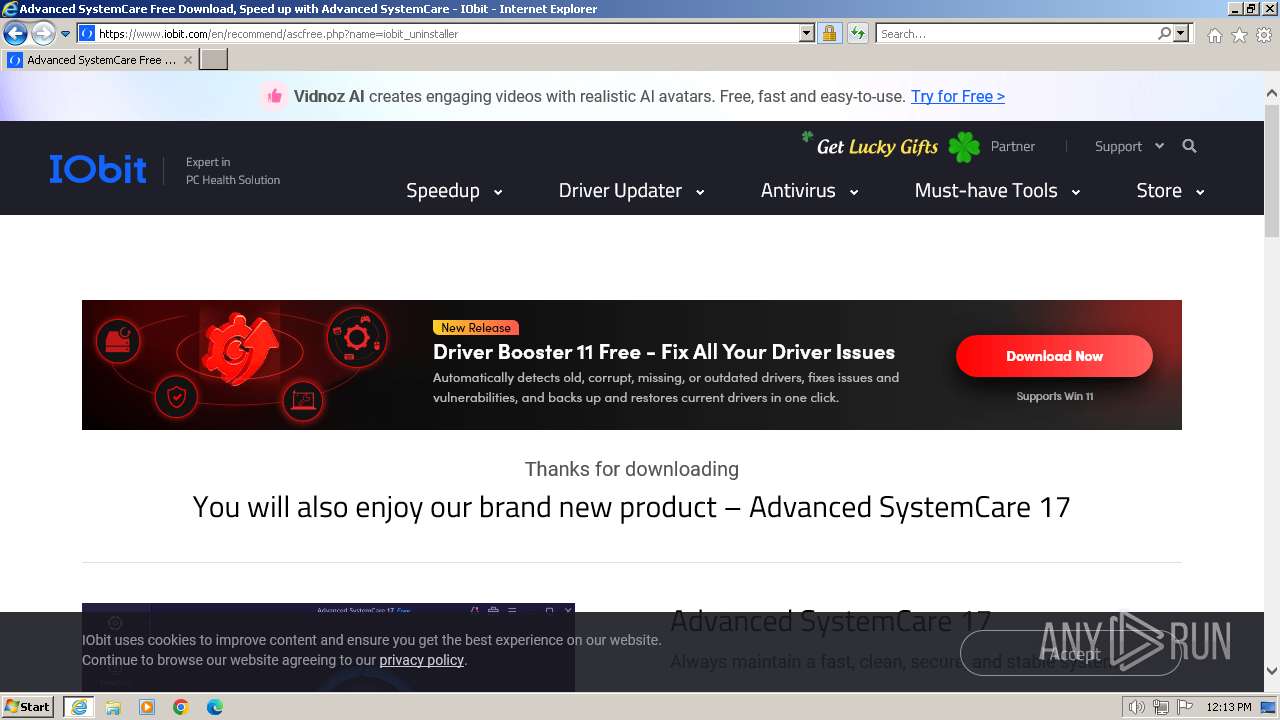Viewport: 1280px width, 720px height.
Task: Expand the Driver Updater menu
Action: click(x=631, y=190)
